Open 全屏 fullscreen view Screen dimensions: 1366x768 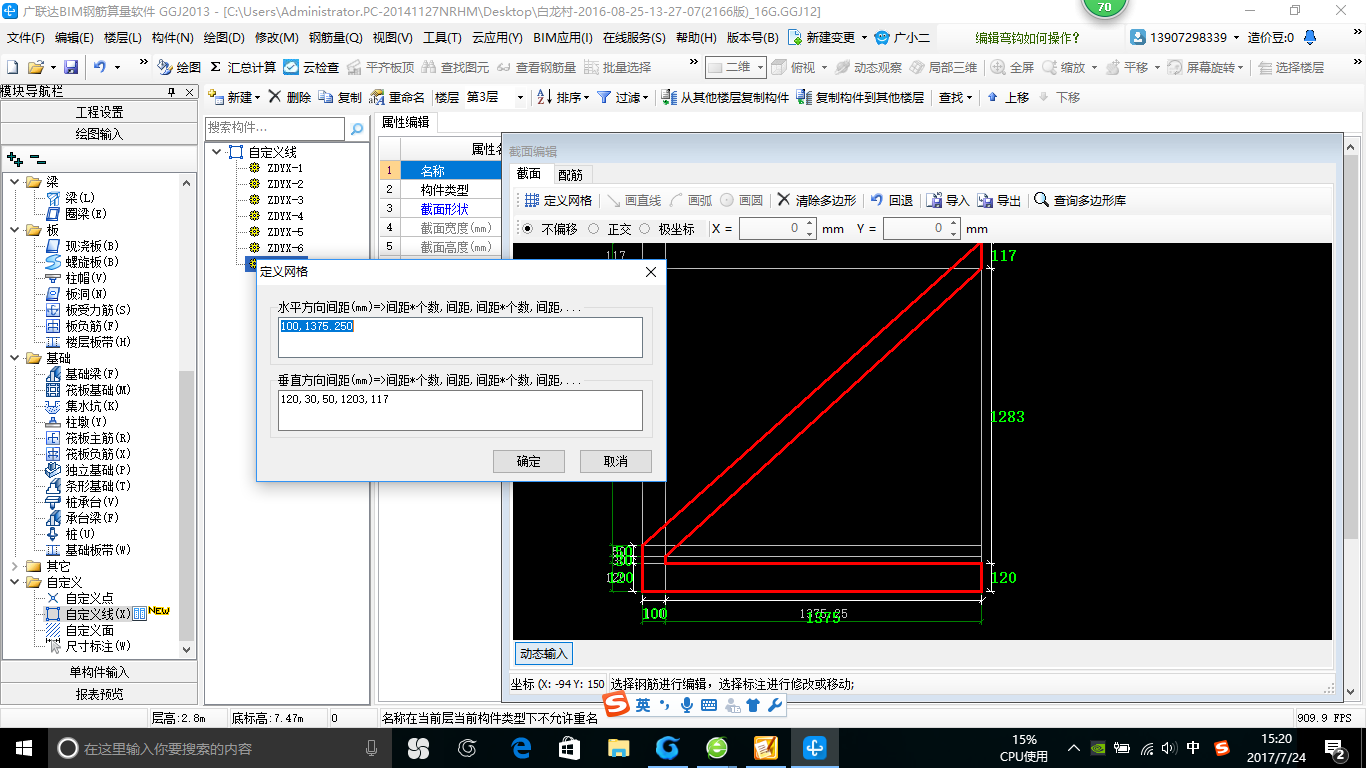pos(1012,67)
